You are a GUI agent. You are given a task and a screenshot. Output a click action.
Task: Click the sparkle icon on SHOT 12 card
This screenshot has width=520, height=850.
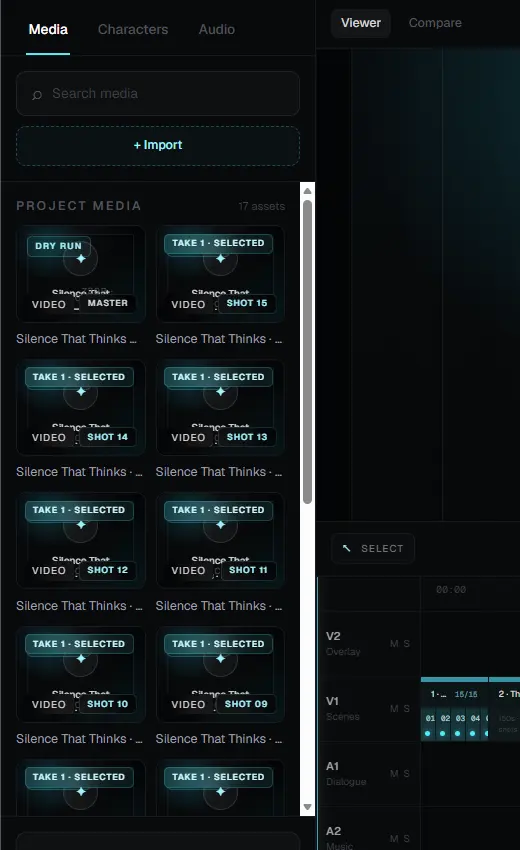click(x=81, y=525)
